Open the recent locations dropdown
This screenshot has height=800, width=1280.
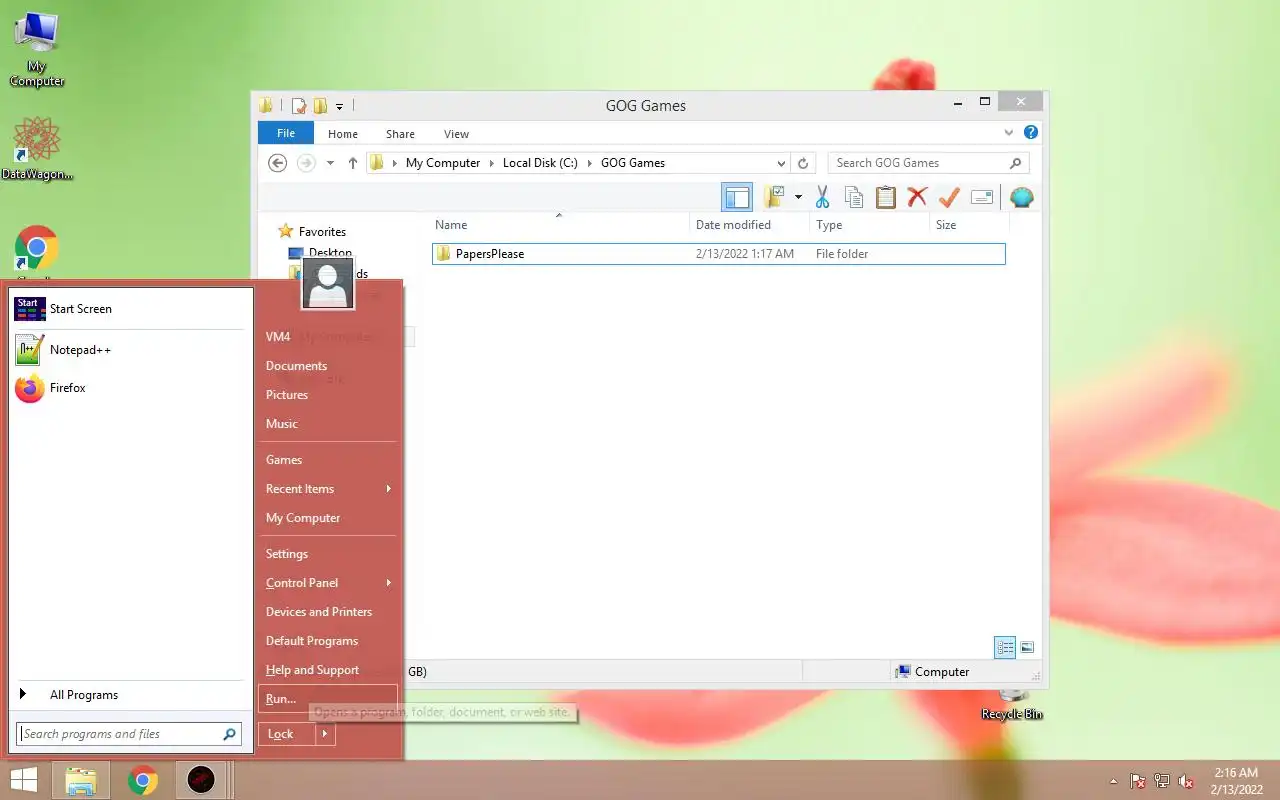tap(330, 163)
